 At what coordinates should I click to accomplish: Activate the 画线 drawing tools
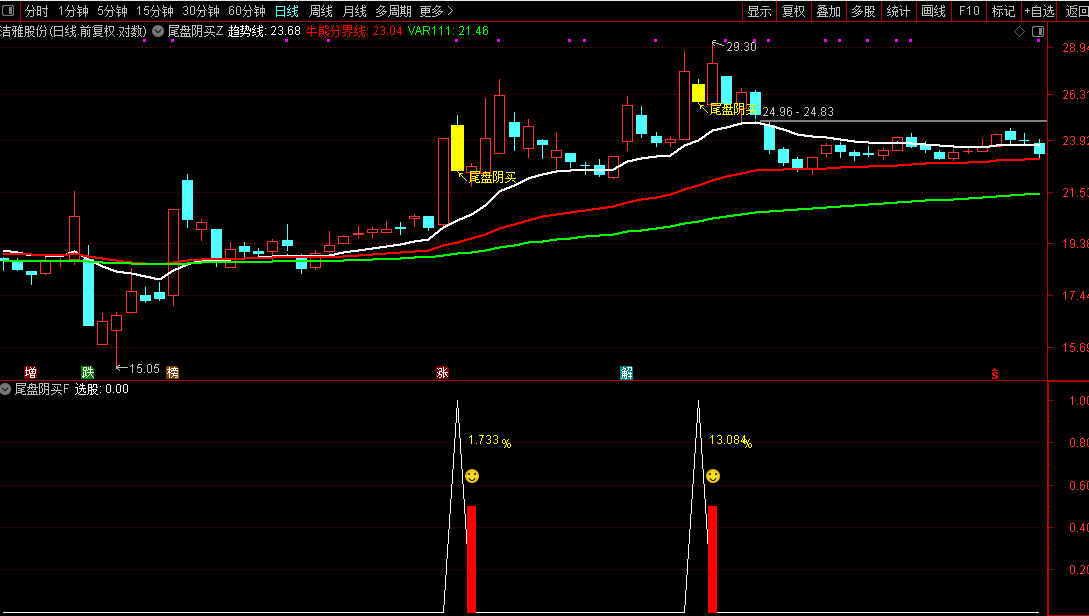933,11
